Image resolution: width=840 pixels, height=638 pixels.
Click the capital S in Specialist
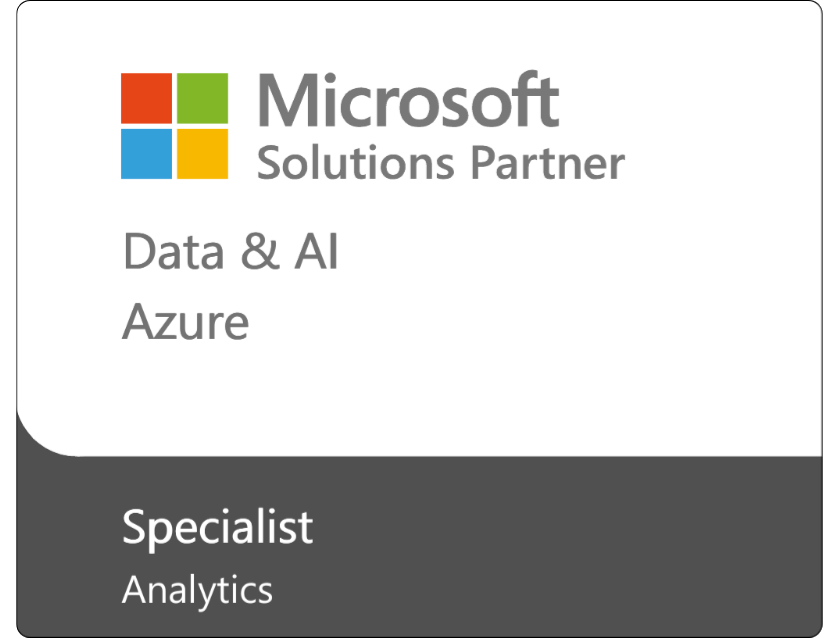point(135,526)
